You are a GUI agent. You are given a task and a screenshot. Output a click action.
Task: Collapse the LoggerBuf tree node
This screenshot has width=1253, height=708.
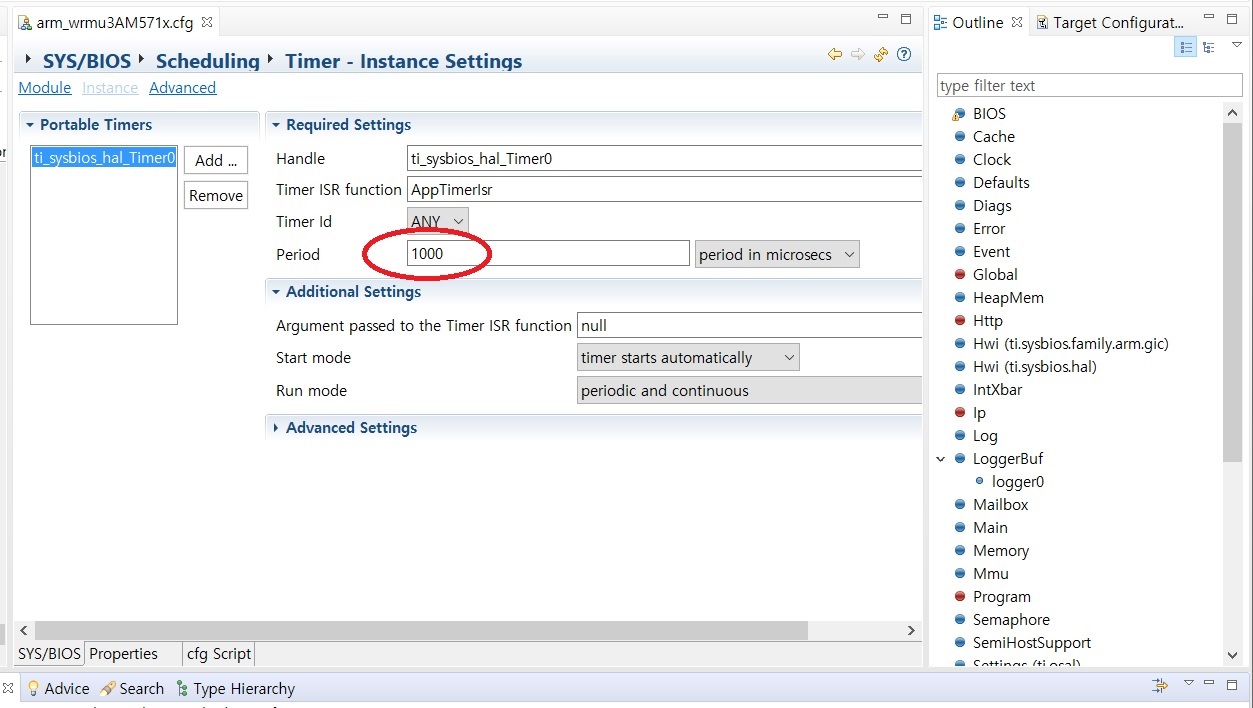[941, 459]
